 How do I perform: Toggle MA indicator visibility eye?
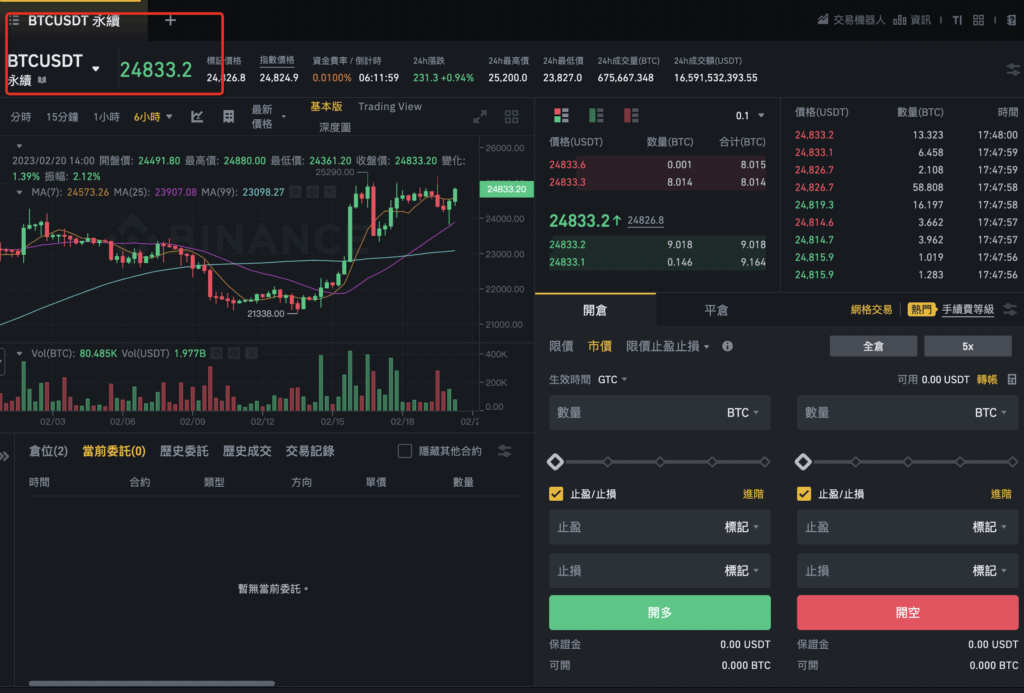295,192
